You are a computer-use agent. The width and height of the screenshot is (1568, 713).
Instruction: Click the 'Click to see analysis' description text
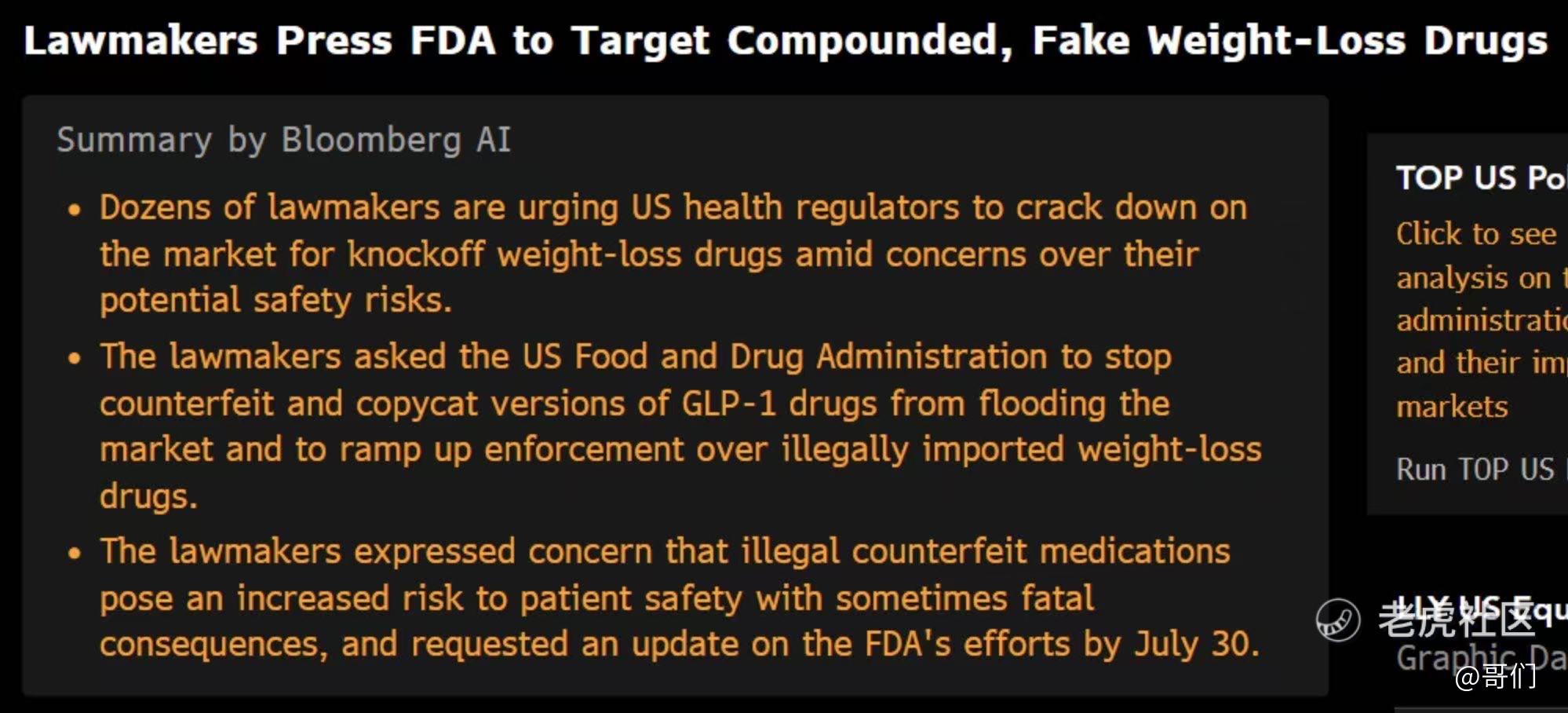pyautogui.click(x=1482, y=320)
